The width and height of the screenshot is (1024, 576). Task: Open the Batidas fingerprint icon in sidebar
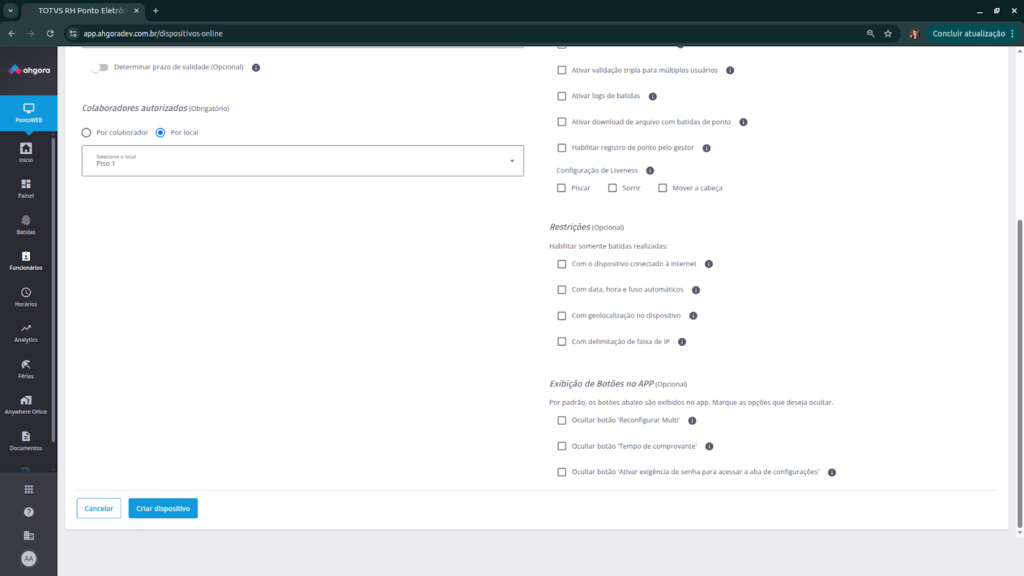point(26,220)
